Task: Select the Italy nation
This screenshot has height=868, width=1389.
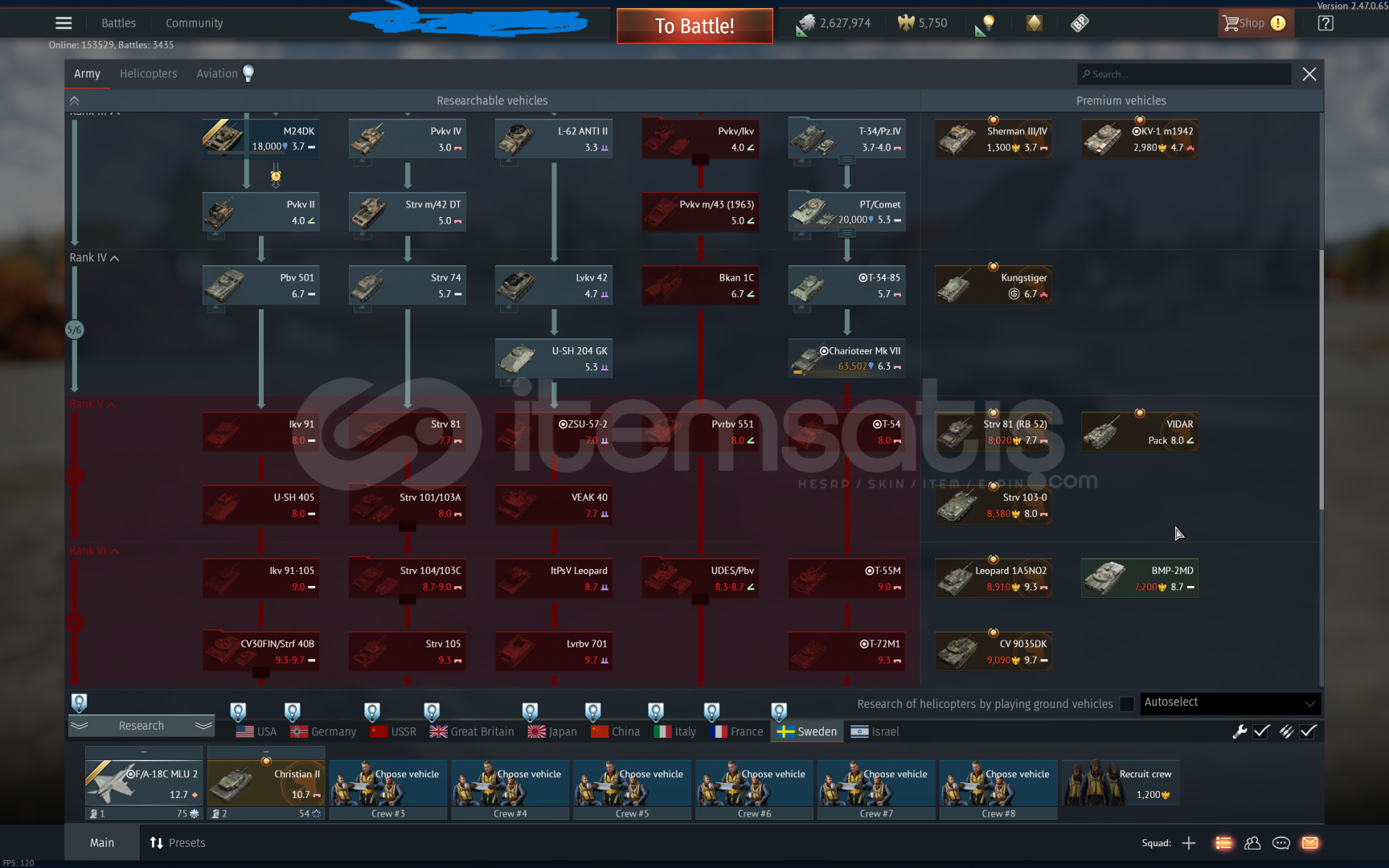Action: [675, 731]
